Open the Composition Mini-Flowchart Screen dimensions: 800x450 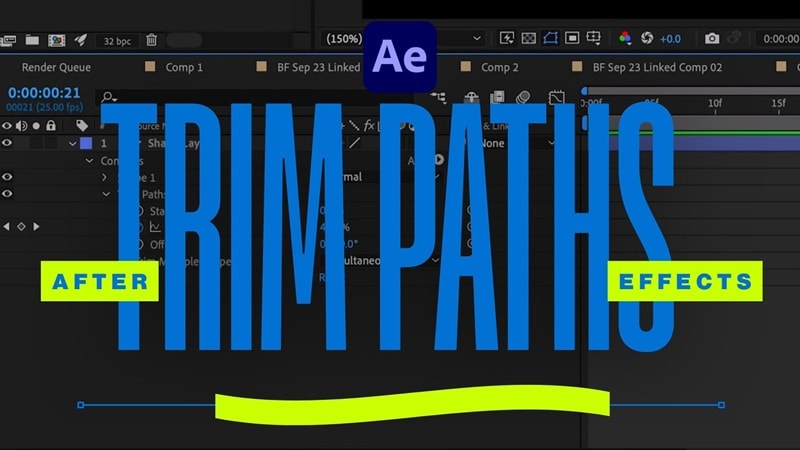(438, 97)
